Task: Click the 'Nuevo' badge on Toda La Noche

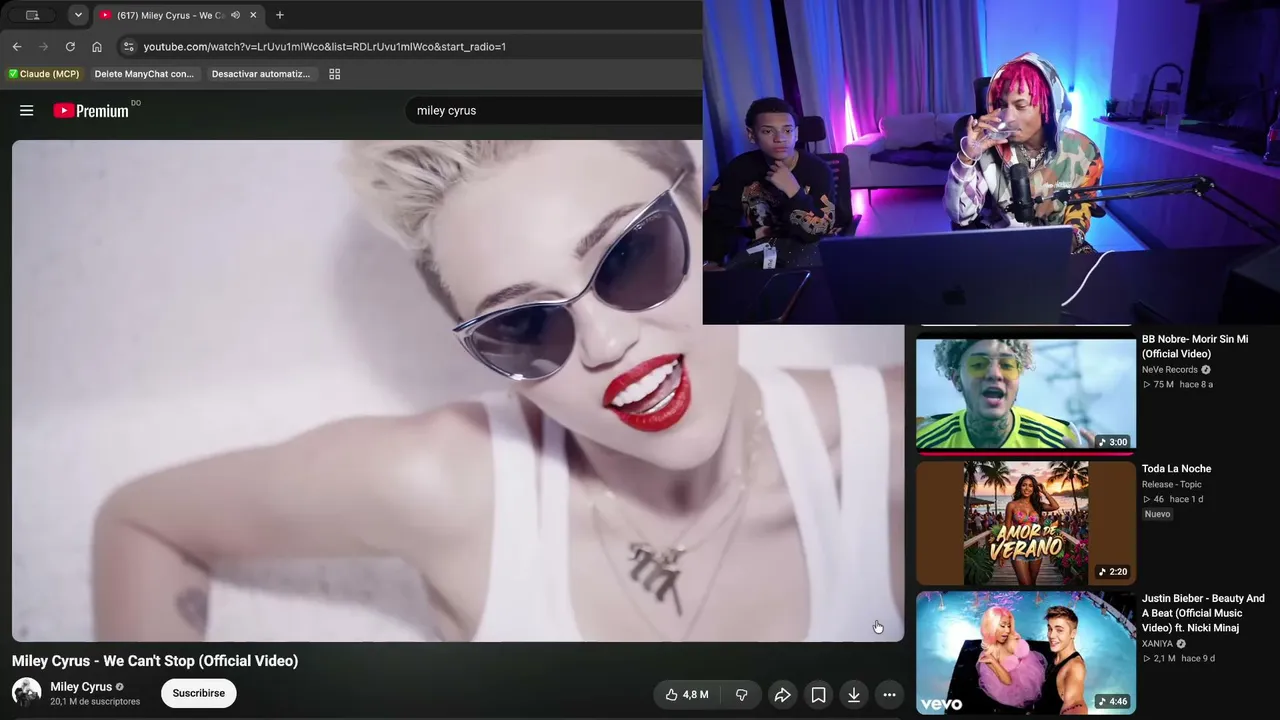Action: point(1157,514)
